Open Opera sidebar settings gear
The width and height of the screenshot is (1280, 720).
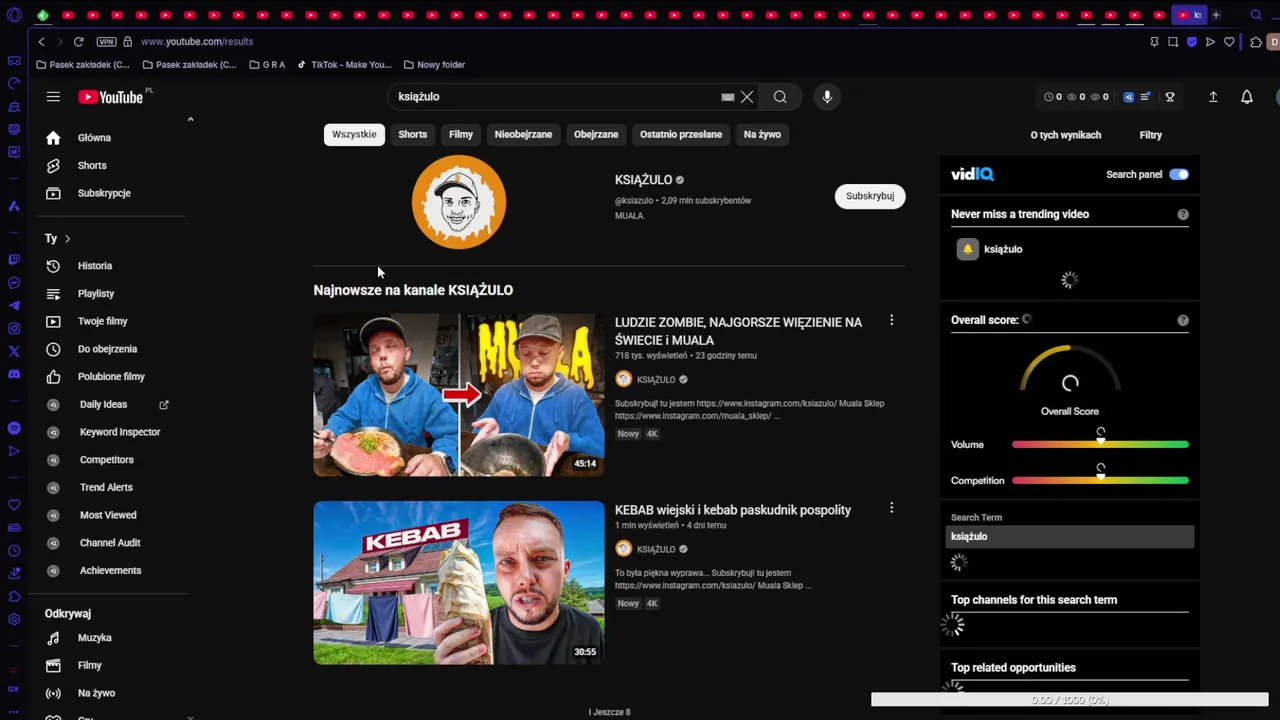point(14,620)
